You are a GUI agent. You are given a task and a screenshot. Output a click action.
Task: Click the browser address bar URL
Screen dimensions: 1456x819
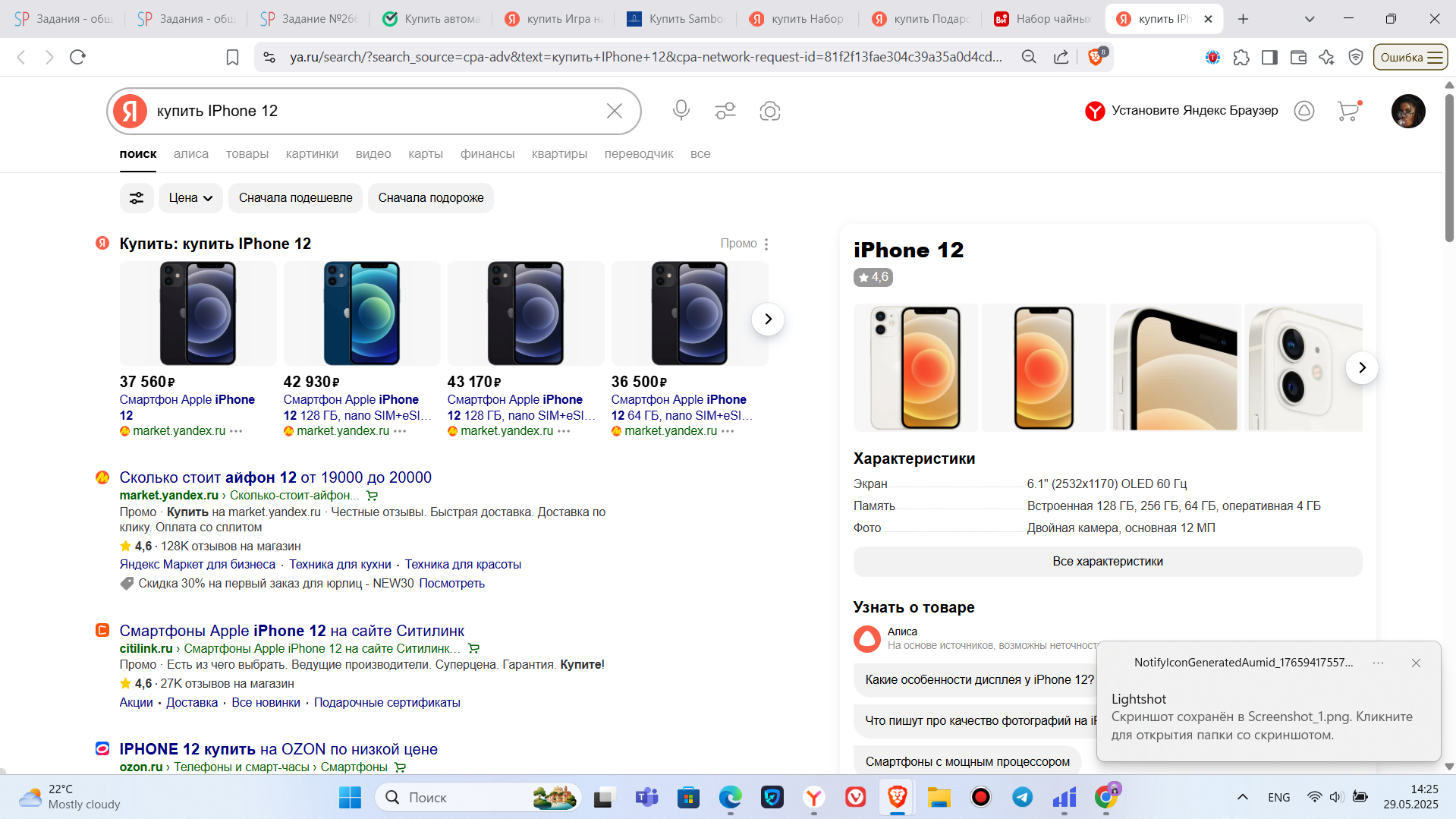click(646, 57)
